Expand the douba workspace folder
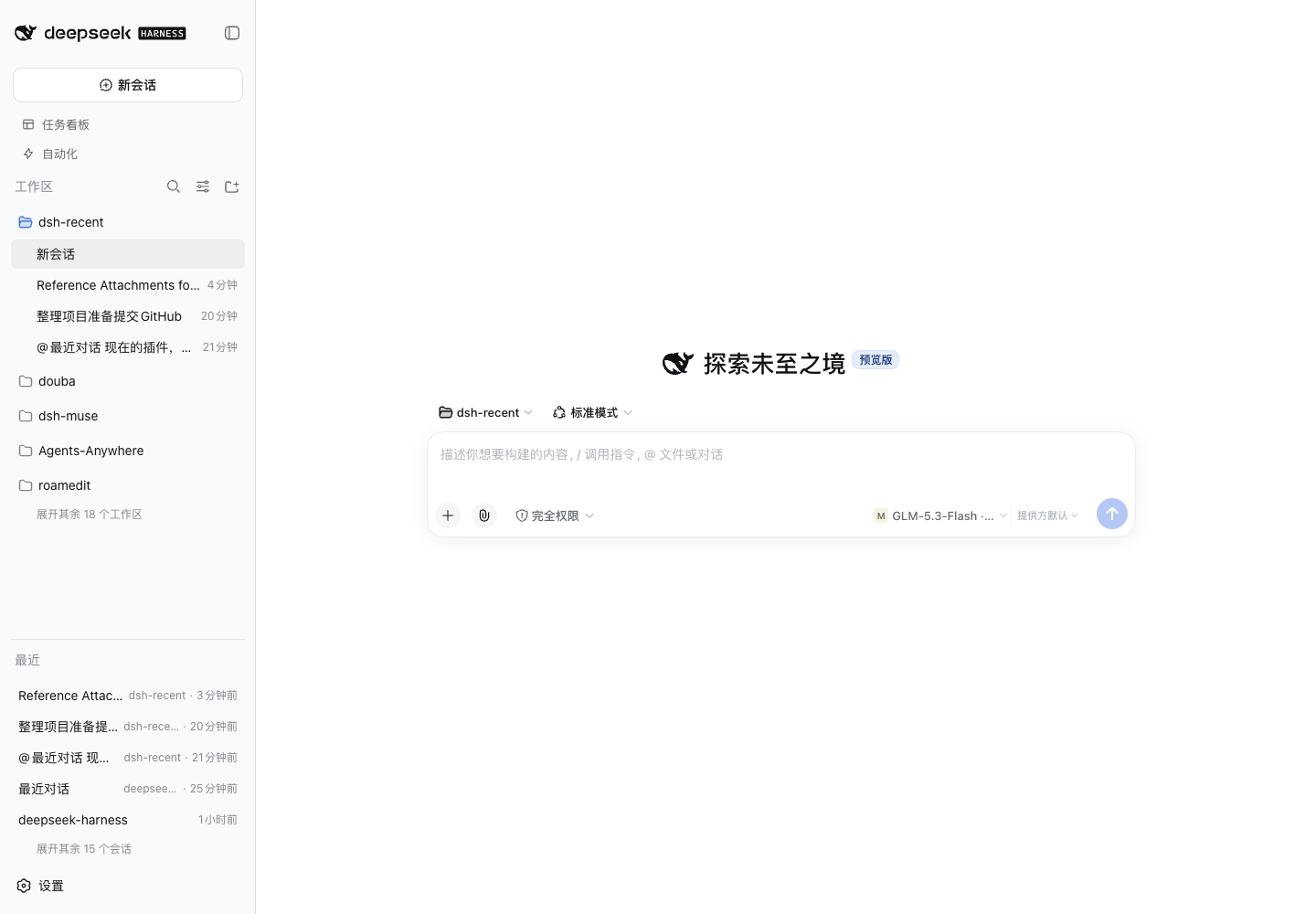The image size is (1316, 914). tap(128, 381)
